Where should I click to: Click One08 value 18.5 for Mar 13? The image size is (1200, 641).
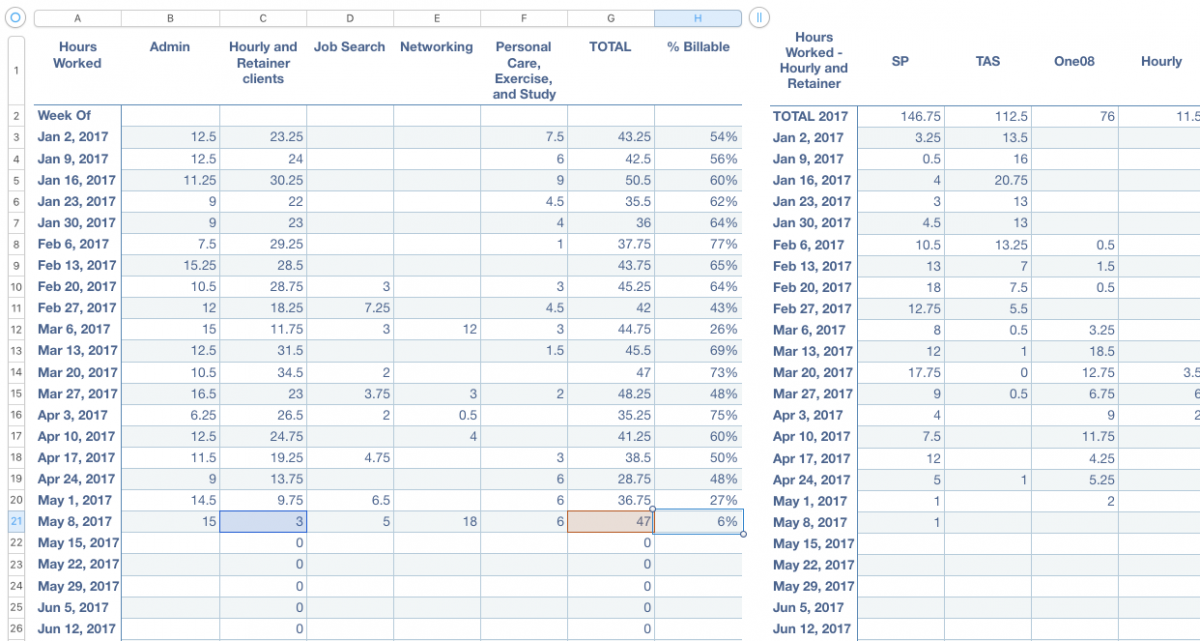1074,351
